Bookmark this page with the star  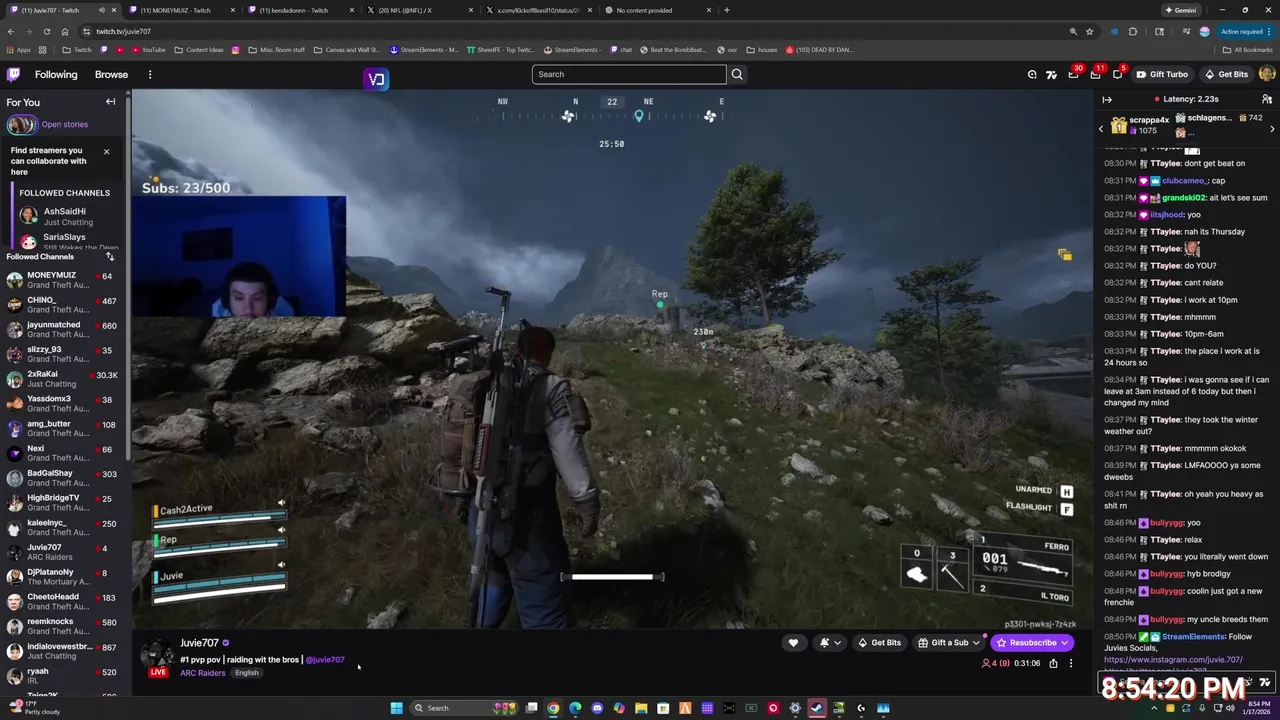pyautogui.click(x=1090, y=31)
